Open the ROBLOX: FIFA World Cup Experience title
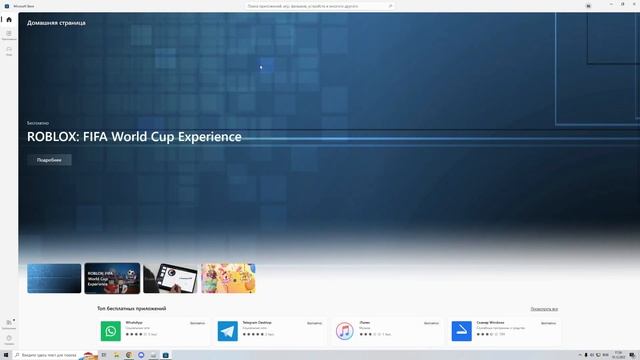This screenshot has height=360, width=640. coord(134,137)
